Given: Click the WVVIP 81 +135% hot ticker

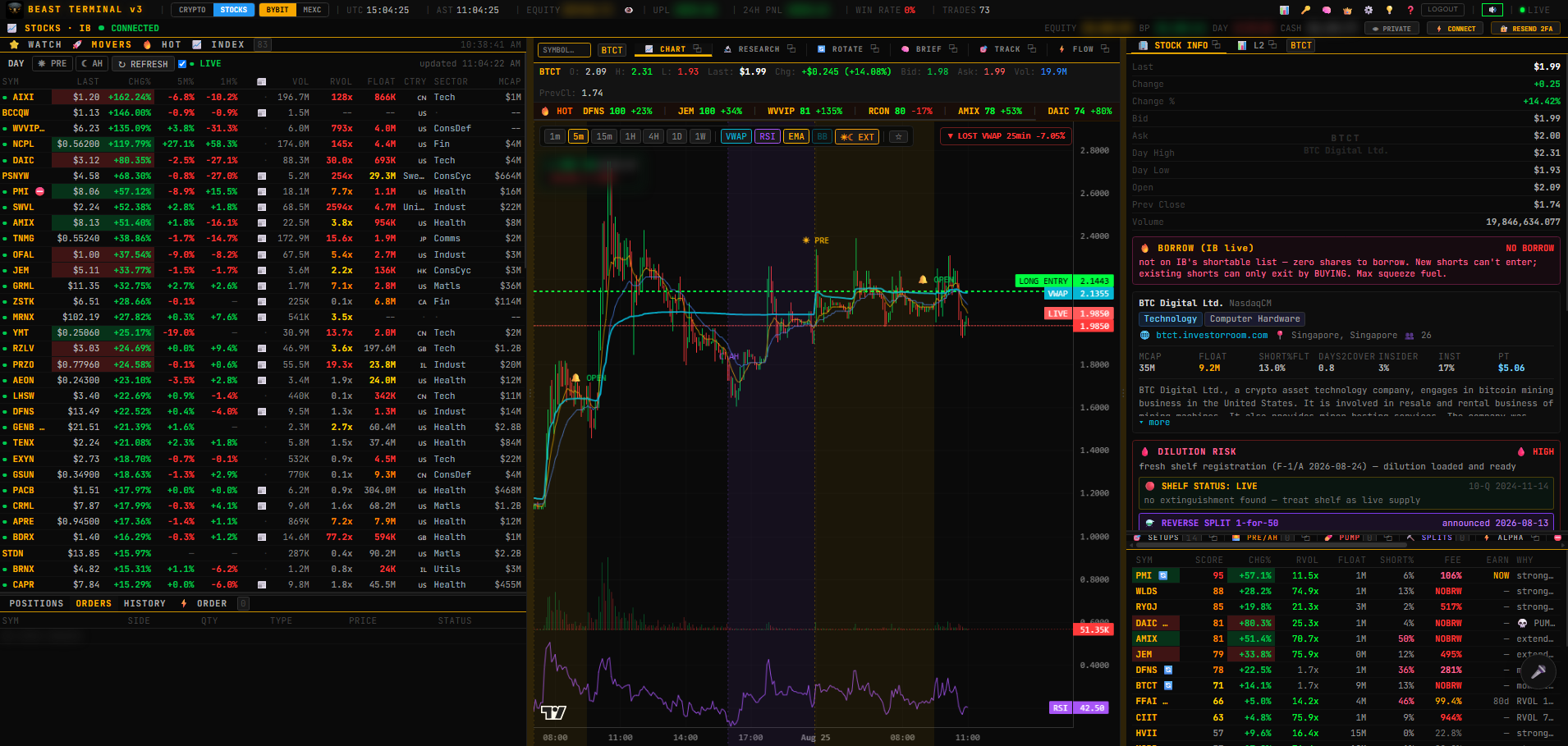Looking at the screenshot, I should [805, 111].
